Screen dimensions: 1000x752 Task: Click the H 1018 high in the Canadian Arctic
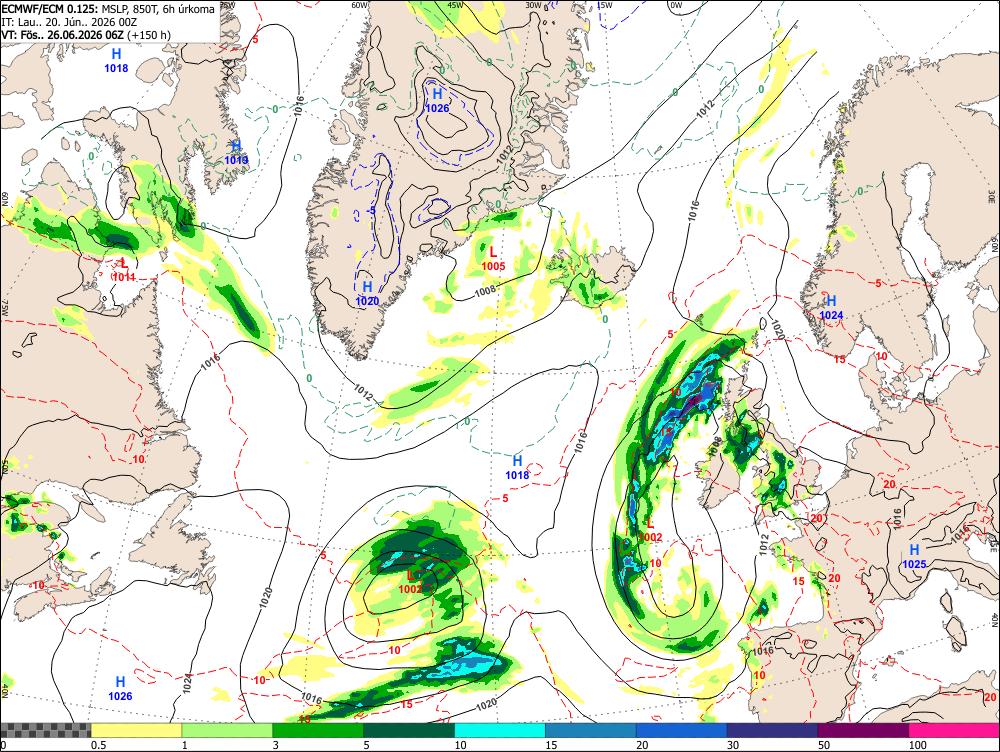(116, 61)
